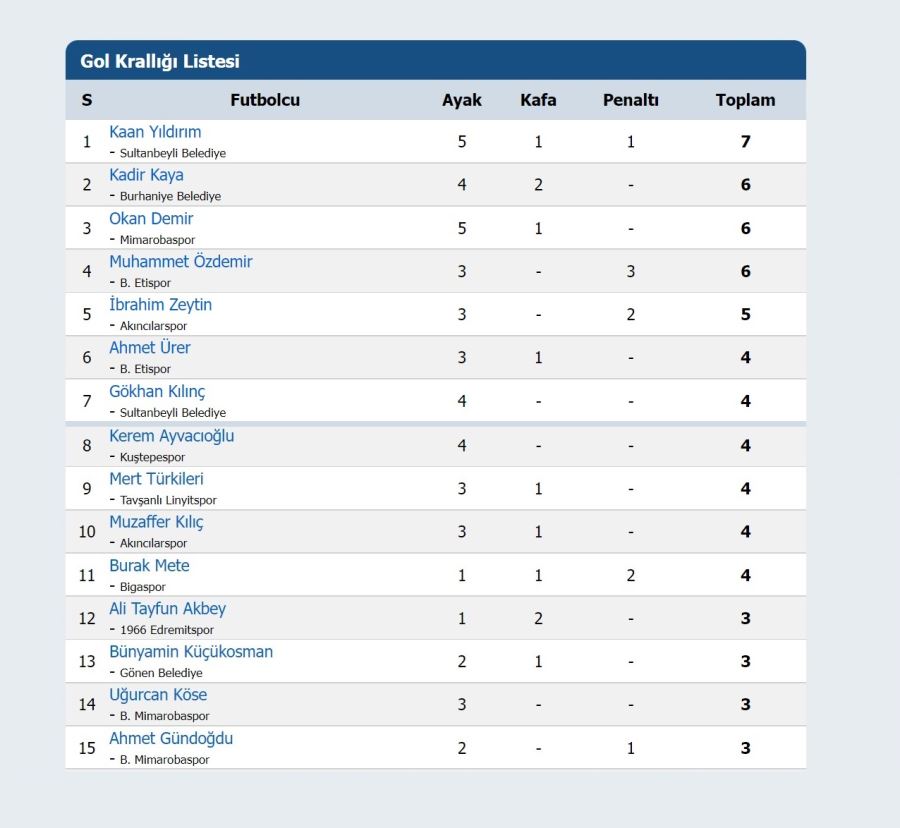Screen dimensions: 900x828
Task: Select Ahmet Gündoğdu player link
Action: pos(171,738)
